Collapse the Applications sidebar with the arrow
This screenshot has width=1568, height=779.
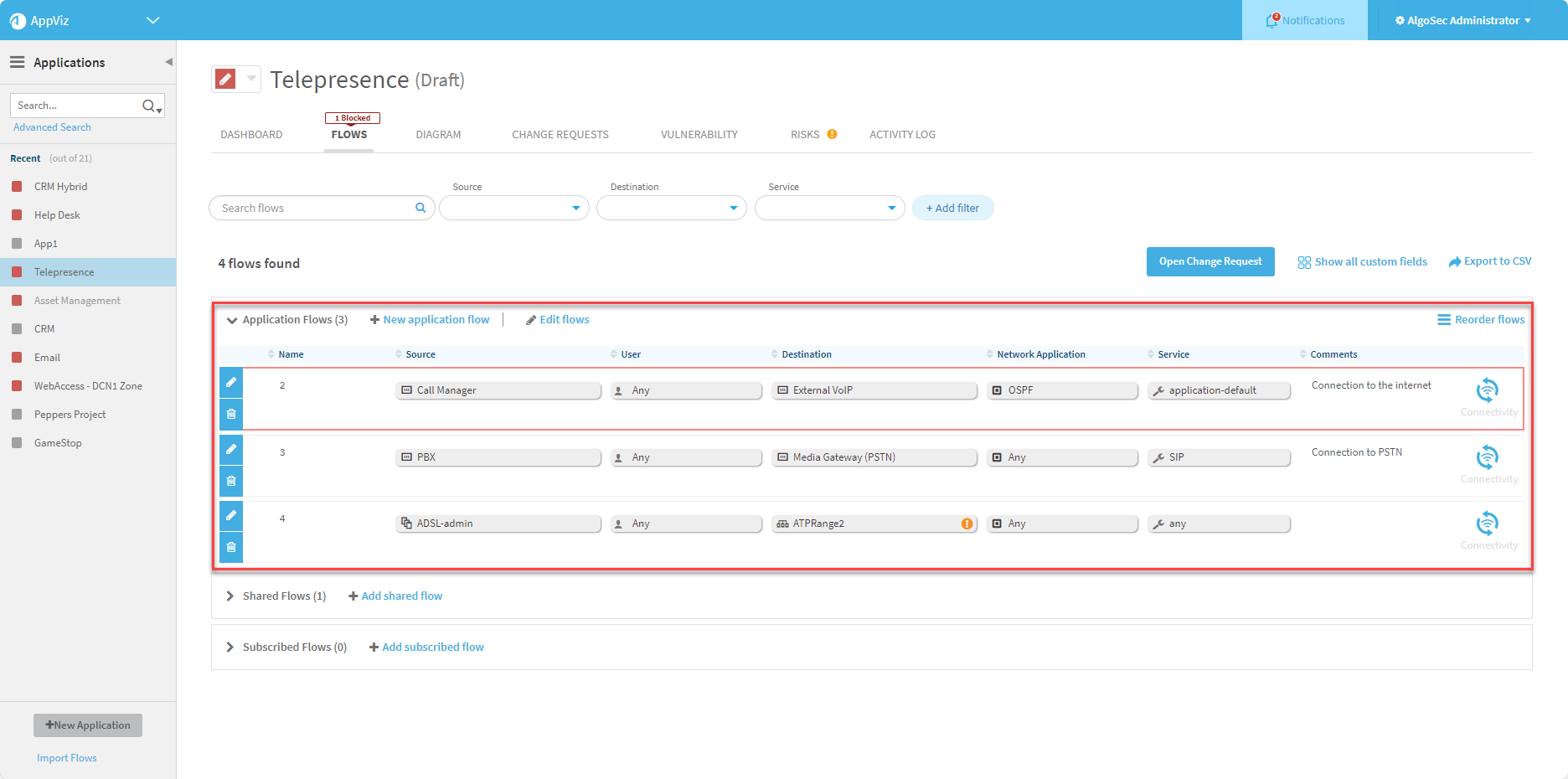168,62
